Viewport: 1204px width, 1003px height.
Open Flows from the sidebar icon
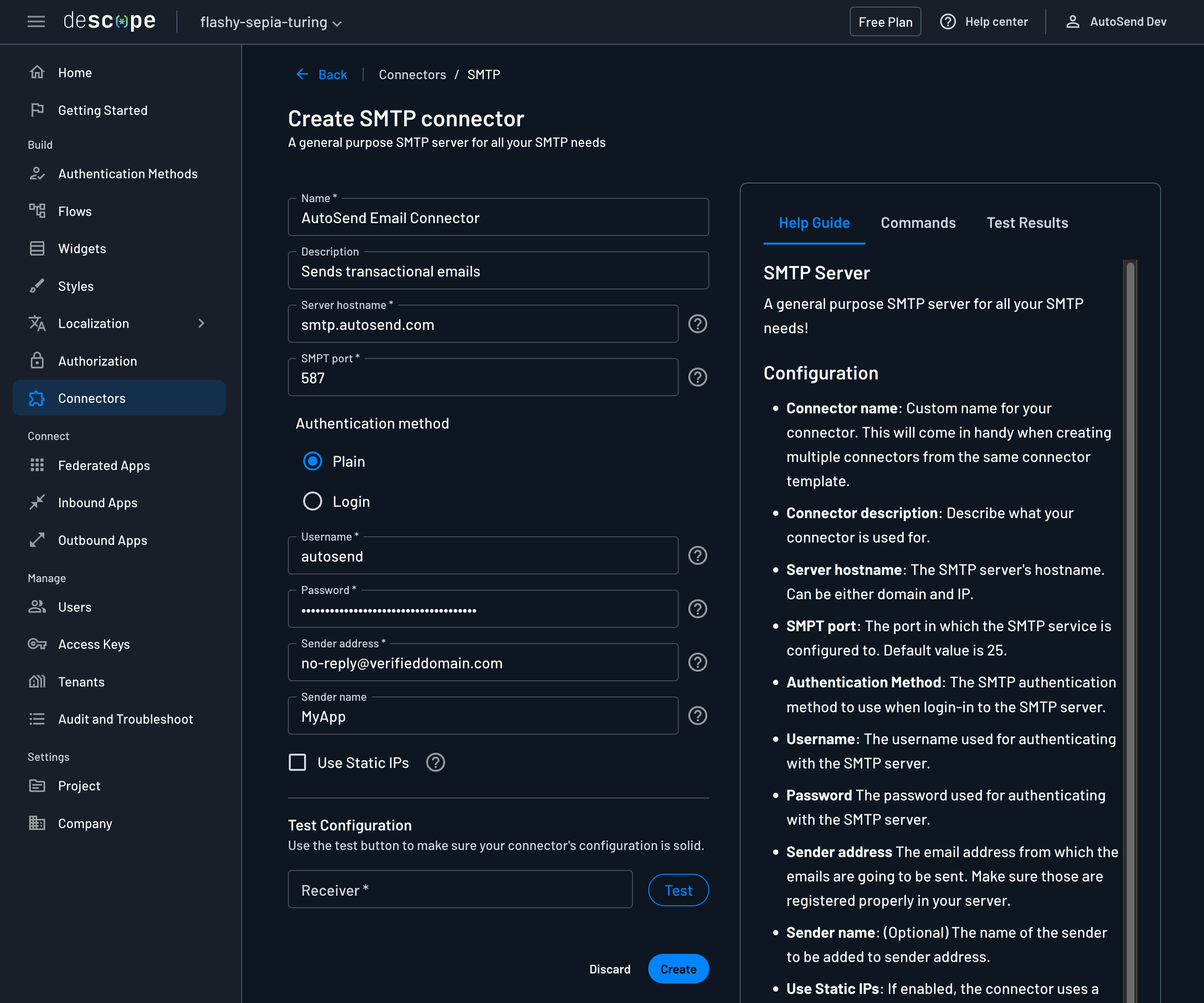(x=37, y=211)
